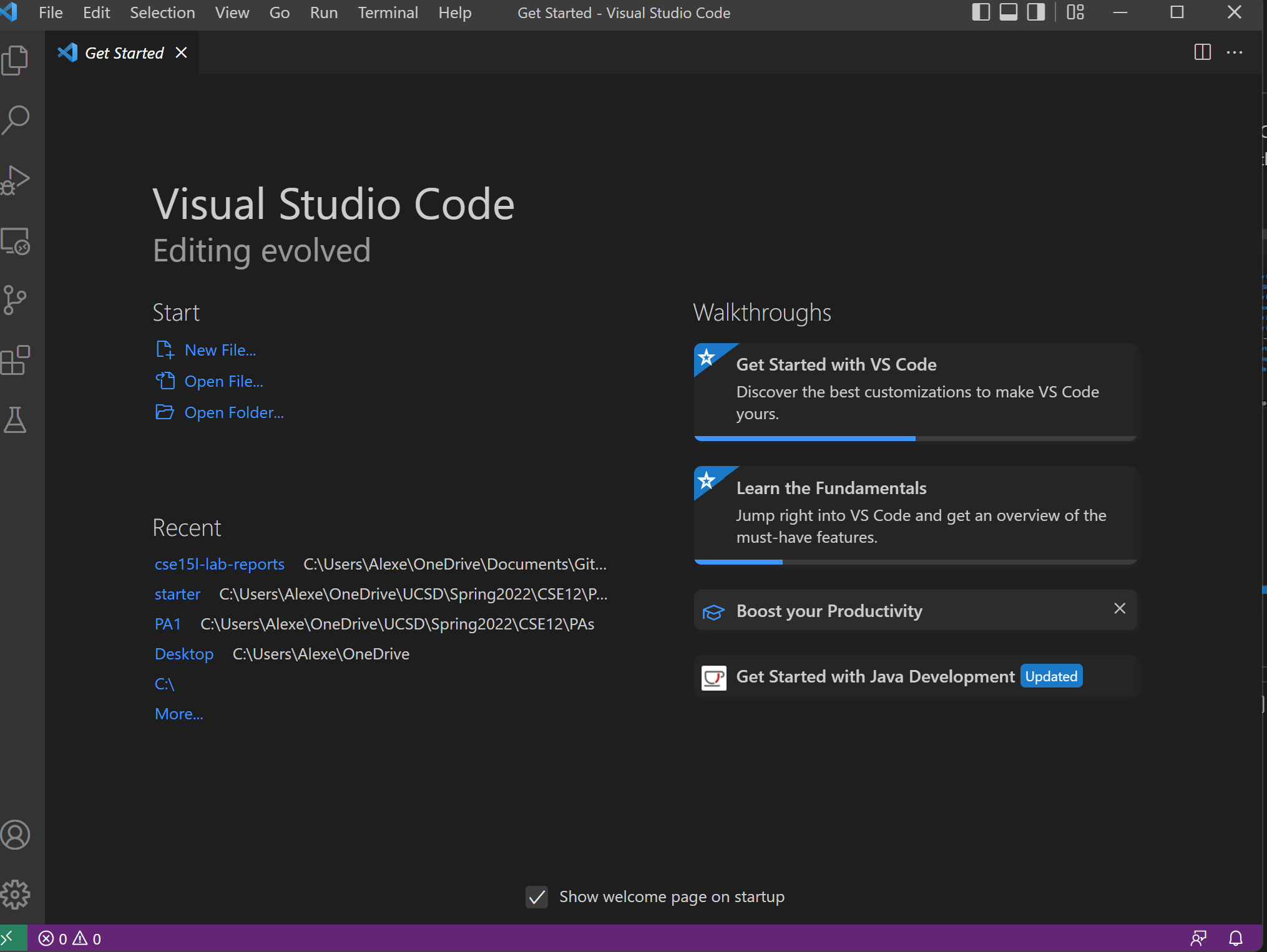Open the Search view
The height and width of the screenshot is (952, 1267).
(15, 120)
